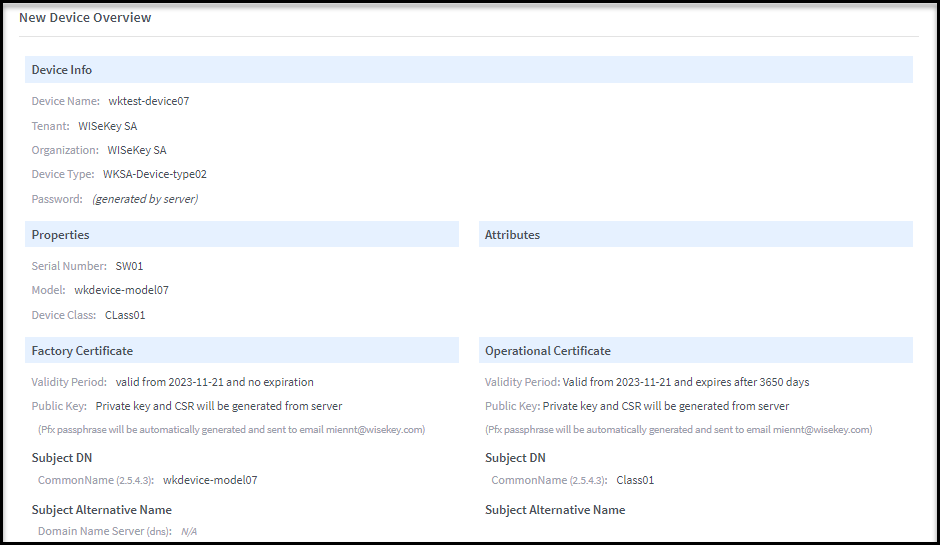Select the Device Info section header
The height and width of the screenshot is (545, 940).
(x=62, y=70)
